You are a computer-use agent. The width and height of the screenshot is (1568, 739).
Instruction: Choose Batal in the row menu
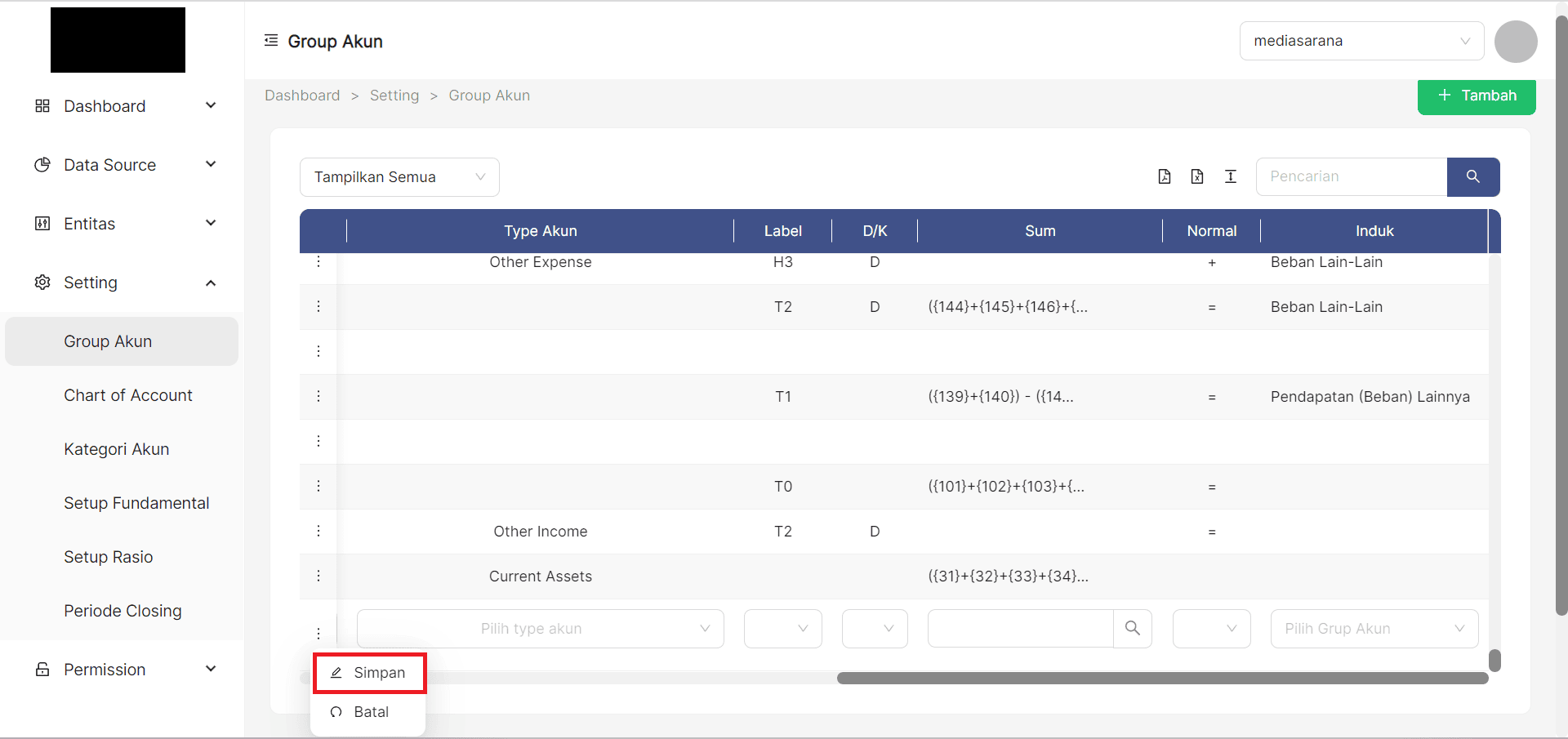370,712
